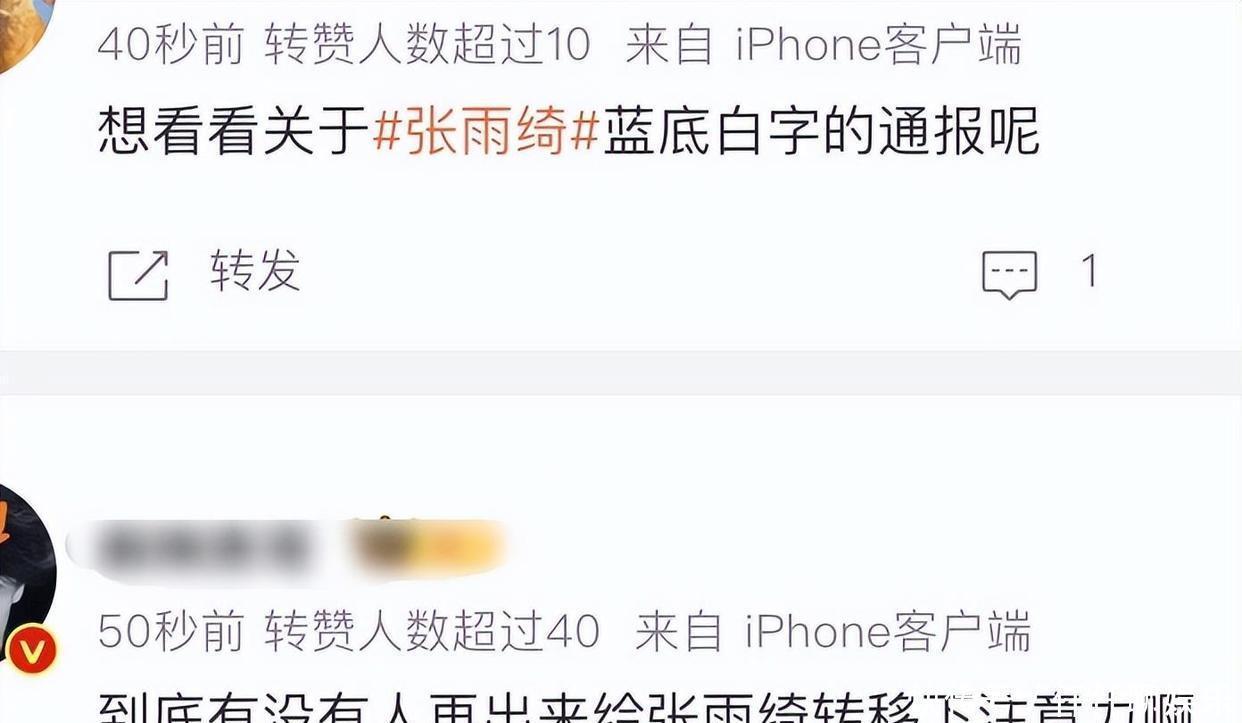The height and width of the screenshot is (723, 1242).
Task: Tap the 转发 label
Action: coord(255,270)
